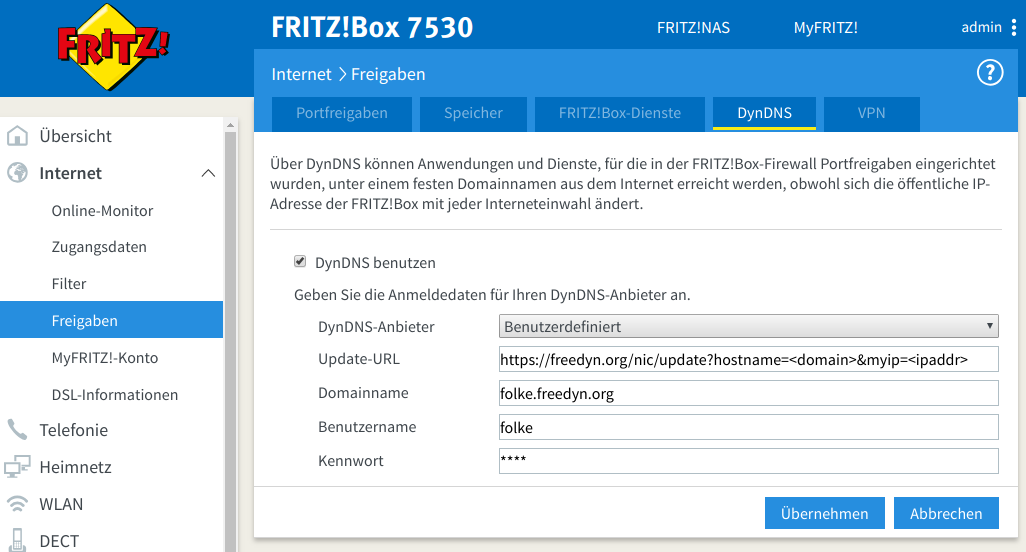1026x552 pixels.
Task: Click the DECT handset icon
Action: pos(17,540)
